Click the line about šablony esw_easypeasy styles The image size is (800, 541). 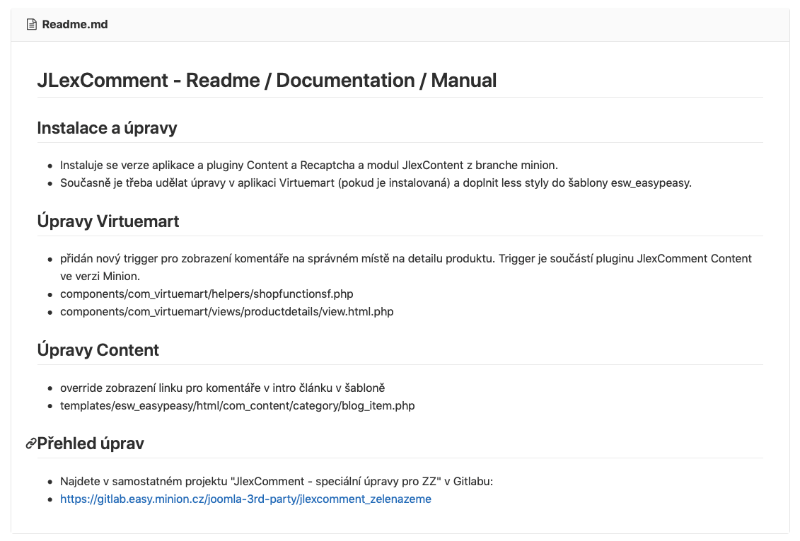click(376, 183)
